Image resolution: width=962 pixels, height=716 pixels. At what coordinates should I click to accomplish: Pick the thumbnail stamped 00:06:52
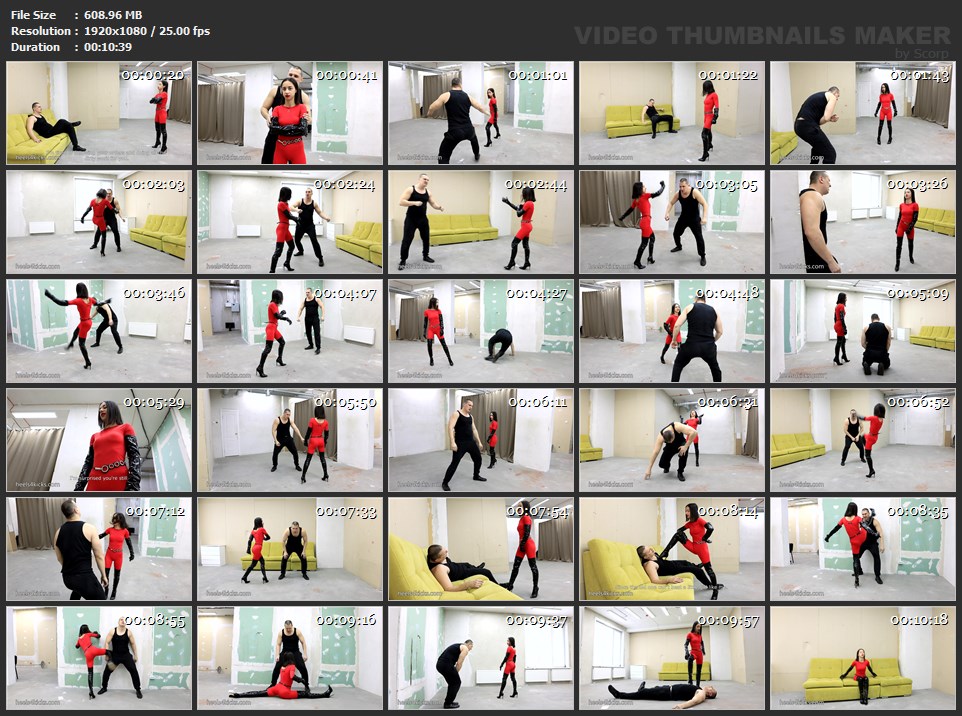point(863,440)
